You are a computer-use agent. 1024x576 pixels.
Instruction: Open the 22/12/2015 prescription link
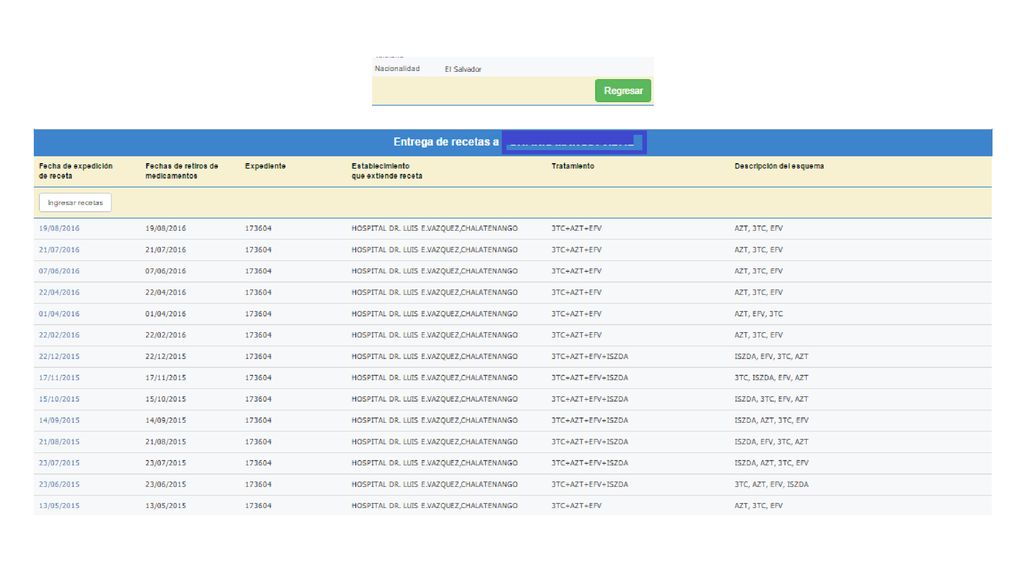click(x=59, y=357)
